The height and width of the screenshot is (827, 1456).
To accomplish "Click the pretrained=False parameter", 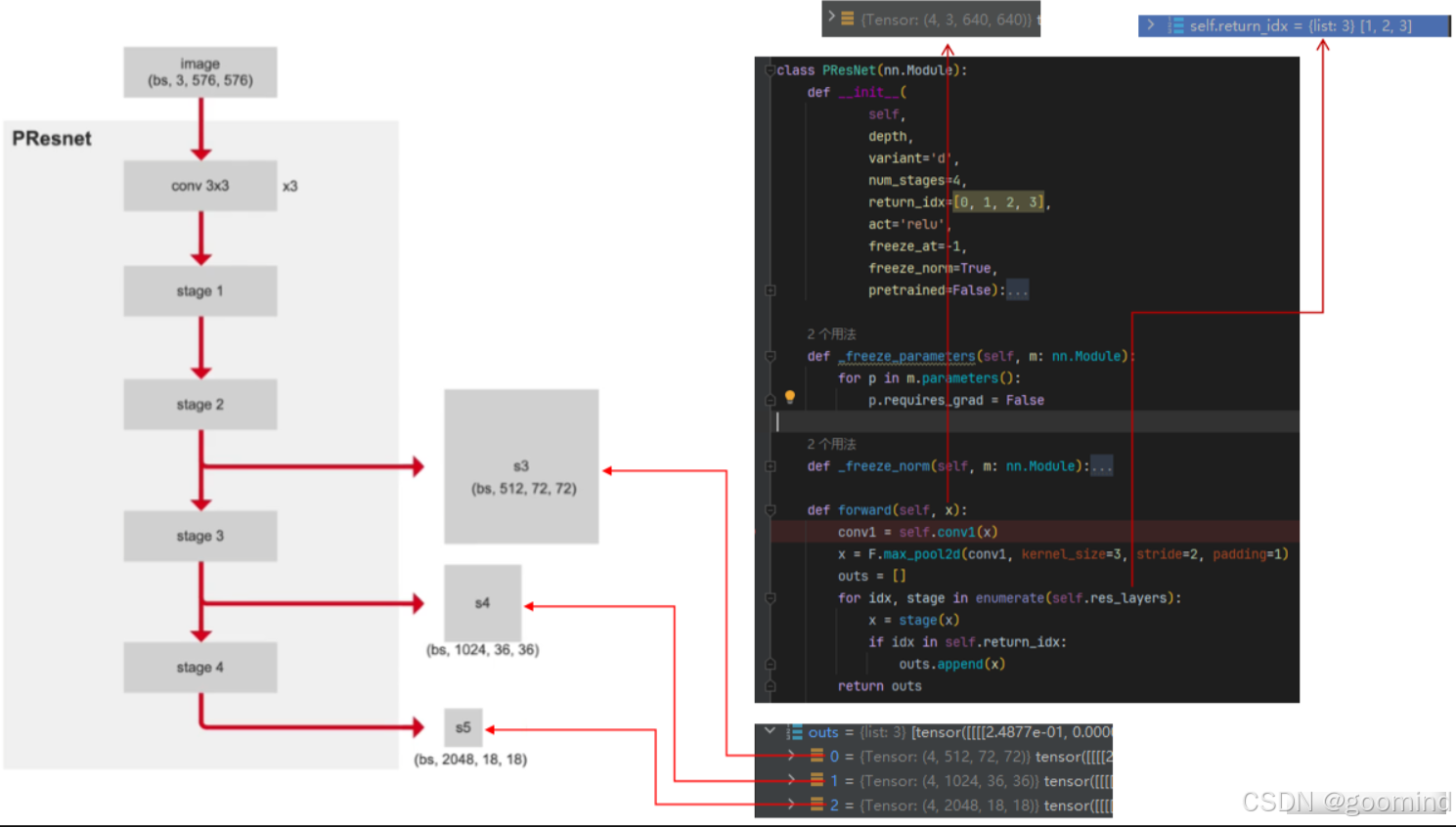I will point(937,290).
